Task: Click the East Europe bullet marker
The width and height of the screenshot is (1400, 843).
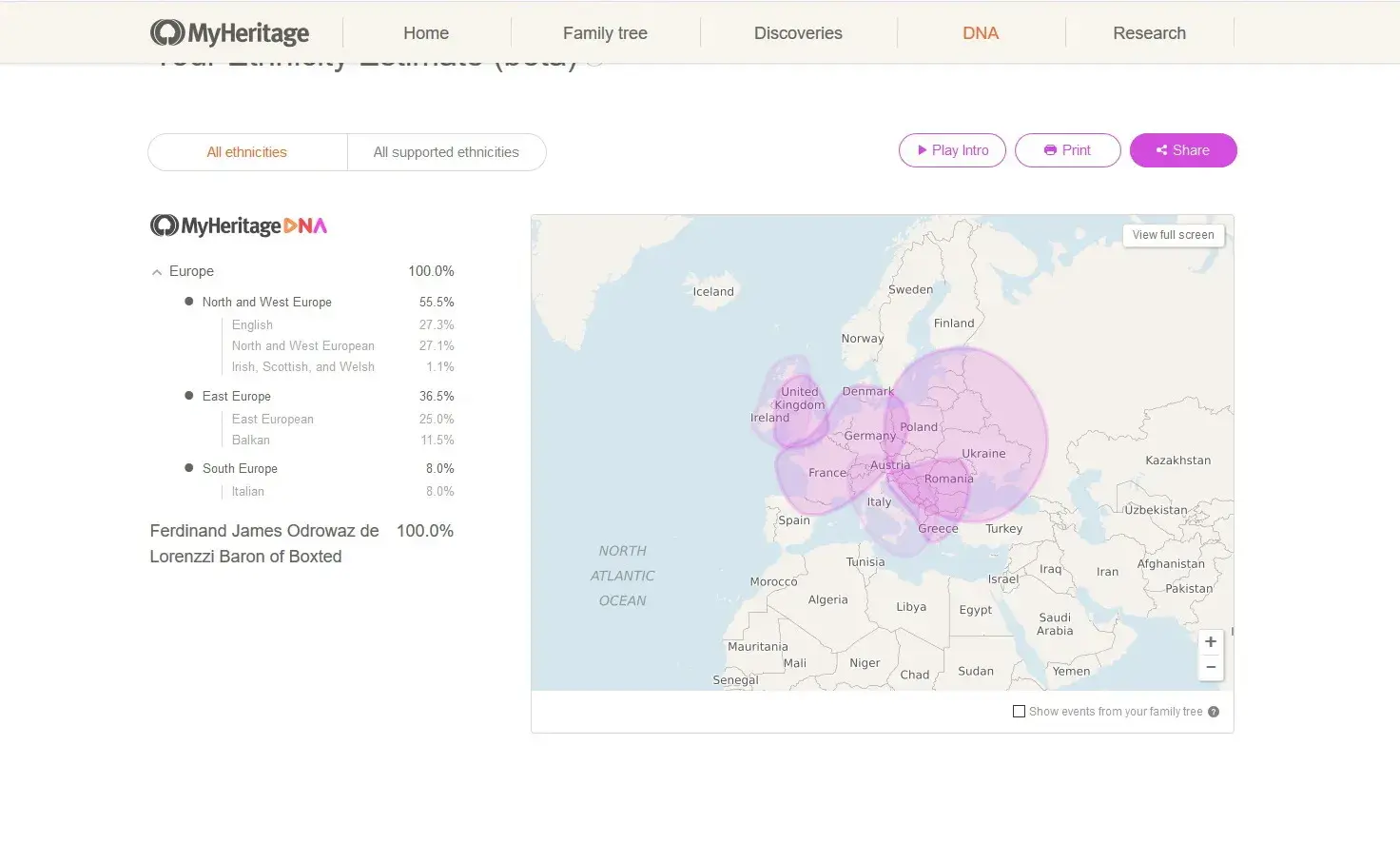Action: [189, 396]
